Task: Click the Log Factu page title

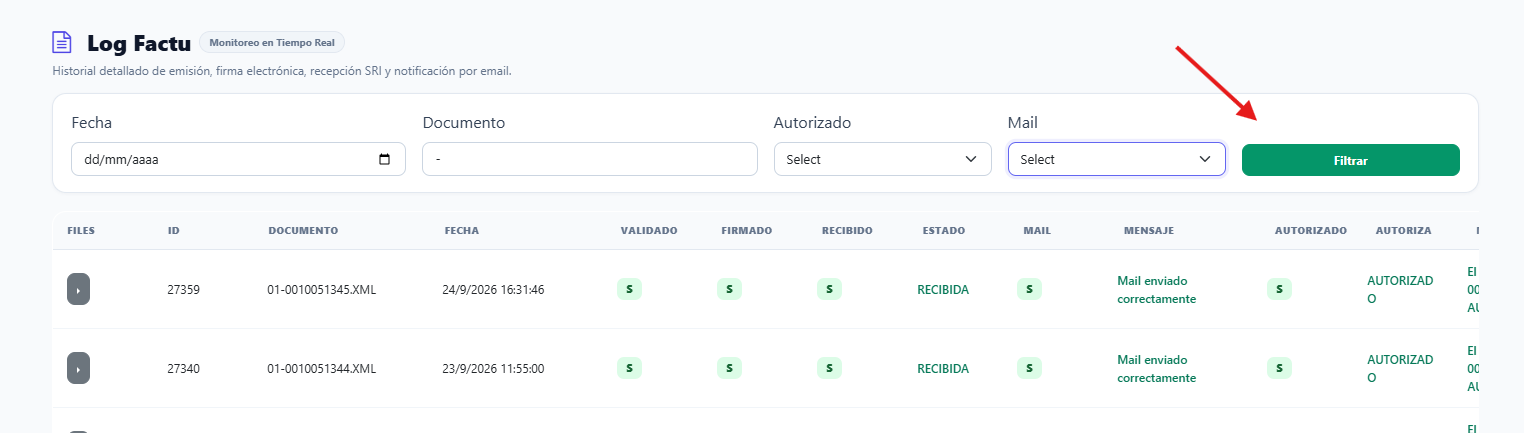Action: tap(139, 43)
